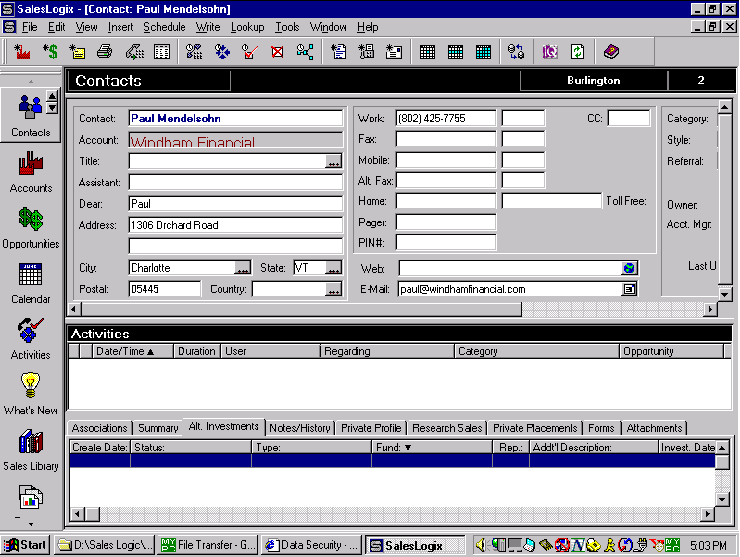The height and width of the screenshot is (557, 740).
Task: Open the File menu
Action: (x=29, y=27)
